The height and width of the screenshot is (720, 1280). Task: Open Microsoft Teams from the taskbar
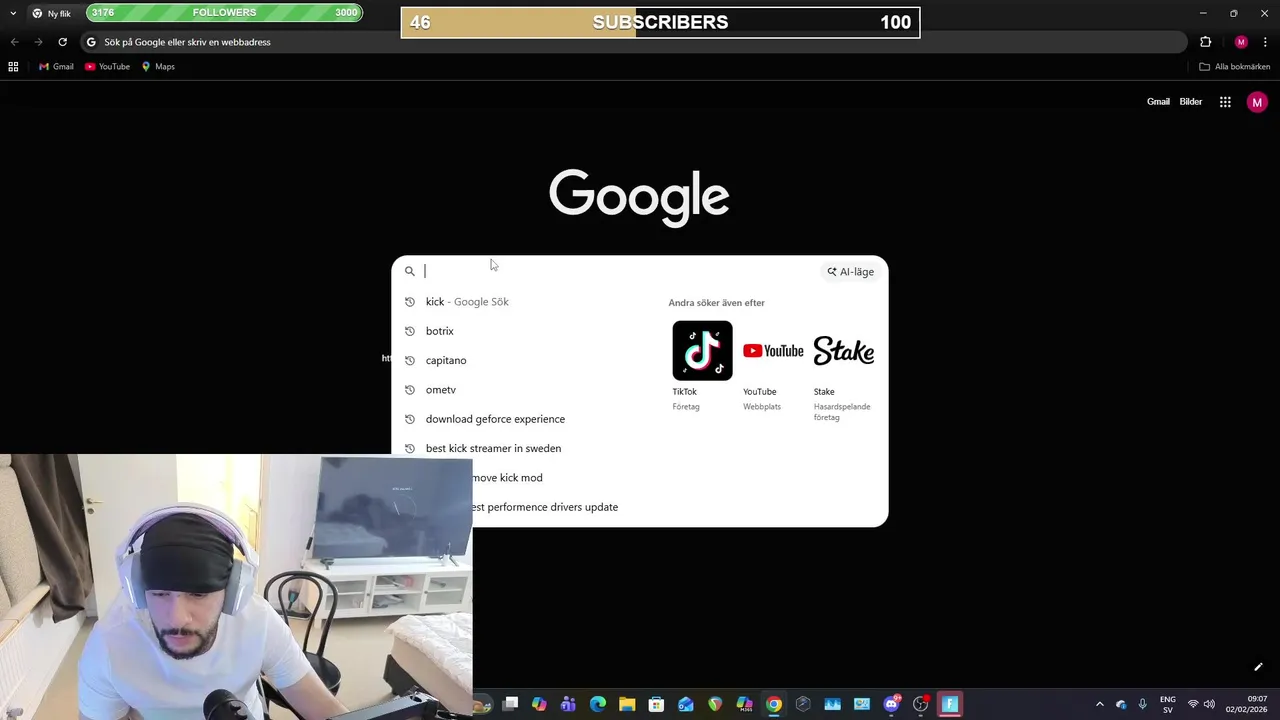pyautogui.click(x=568, y=704)
